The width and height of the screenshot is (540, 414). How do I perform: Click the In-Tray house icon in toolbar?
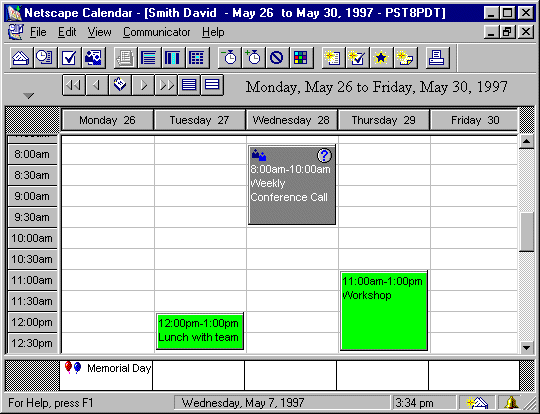click(21, 58)
